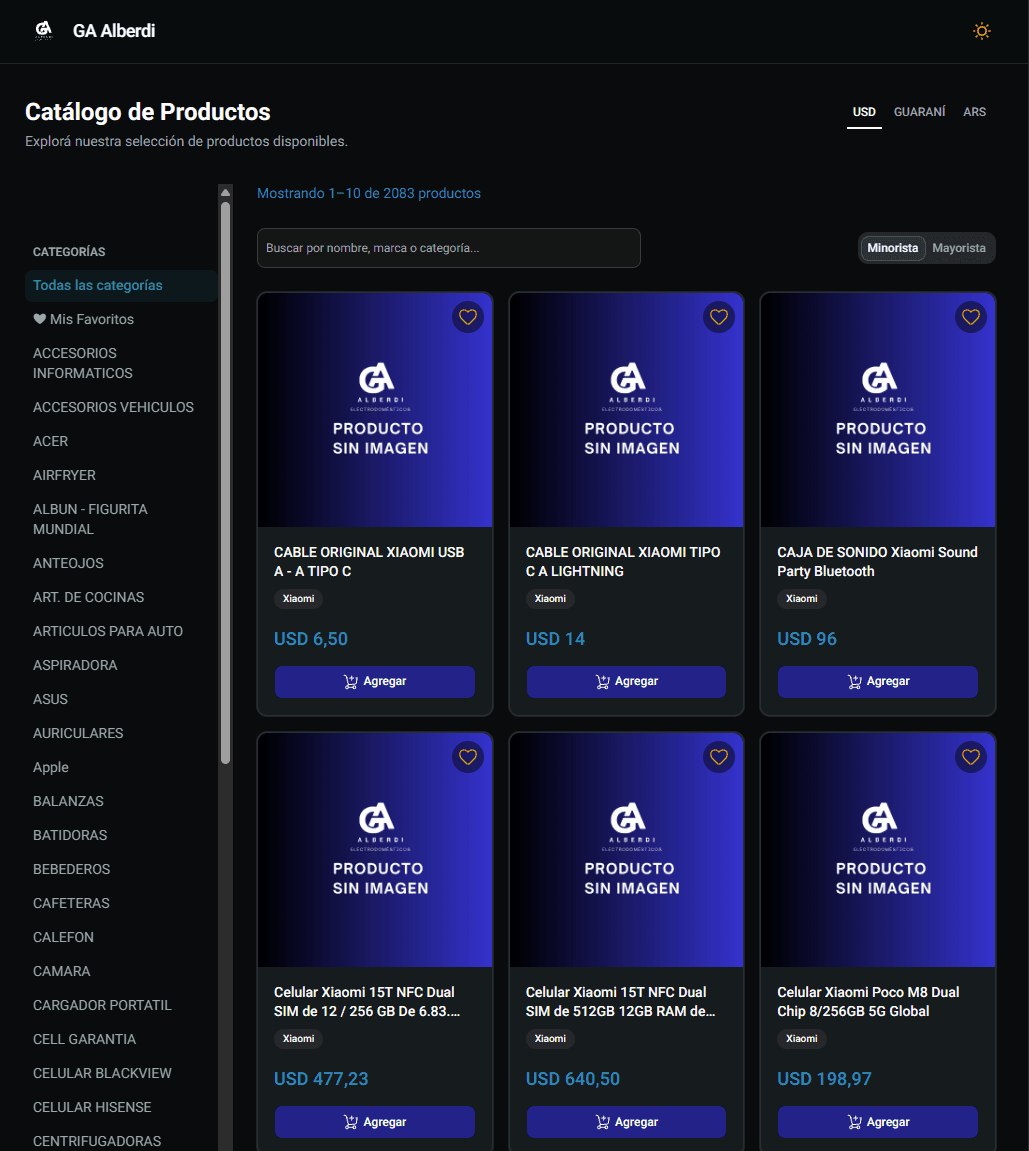The width and height of the screenshot is (1029, 1151).
Task: Favorite the Xiaomi 15T 512GB 12GB RAM phone
Action: coord(719,757)
